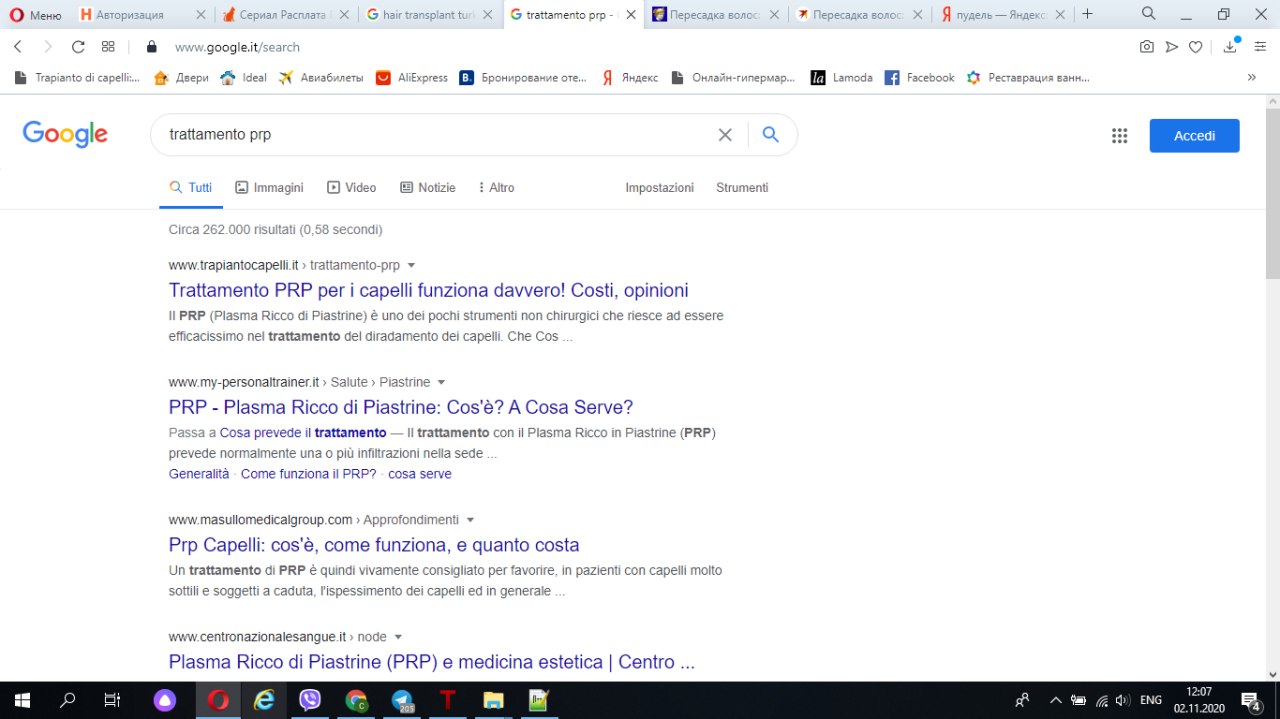Open the Facebook bookmark

point(919,77)
